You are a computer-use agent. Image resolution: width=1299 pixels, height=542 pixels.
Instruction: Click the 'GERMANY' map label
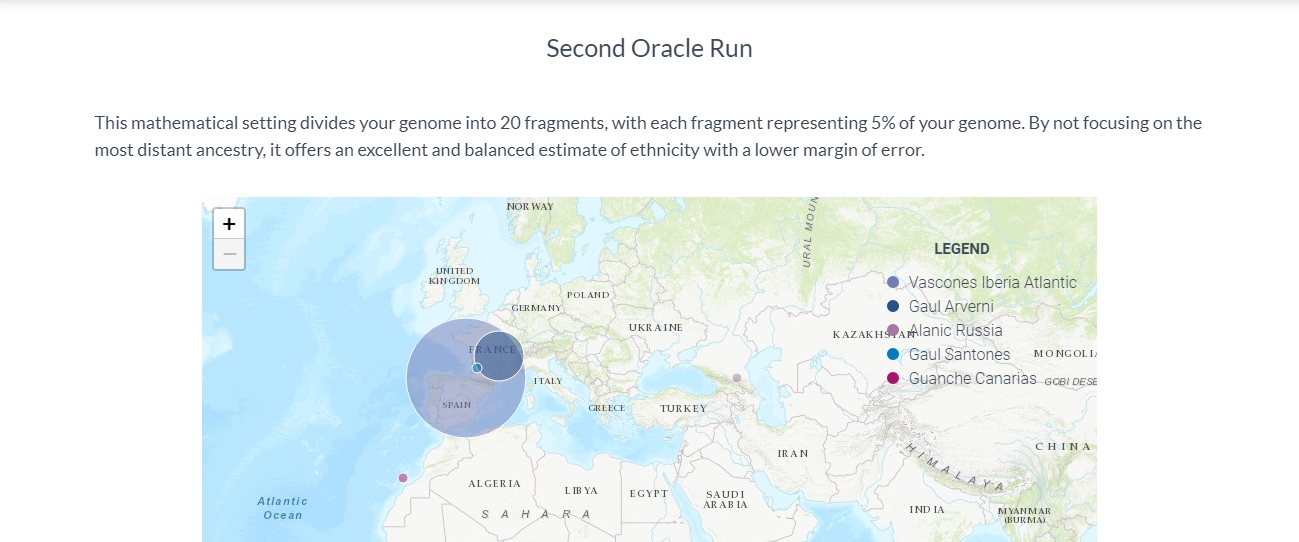tap(537, 308)
